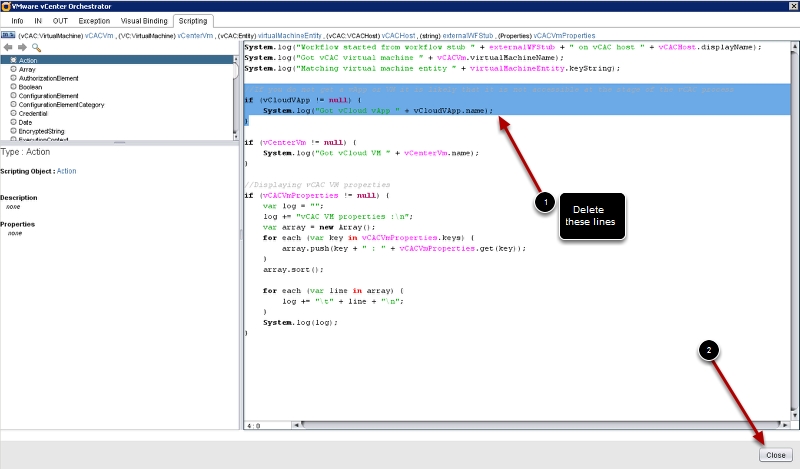Open the Info tab
This screenshot has height=469, width=800.
[x=17, y=20]
